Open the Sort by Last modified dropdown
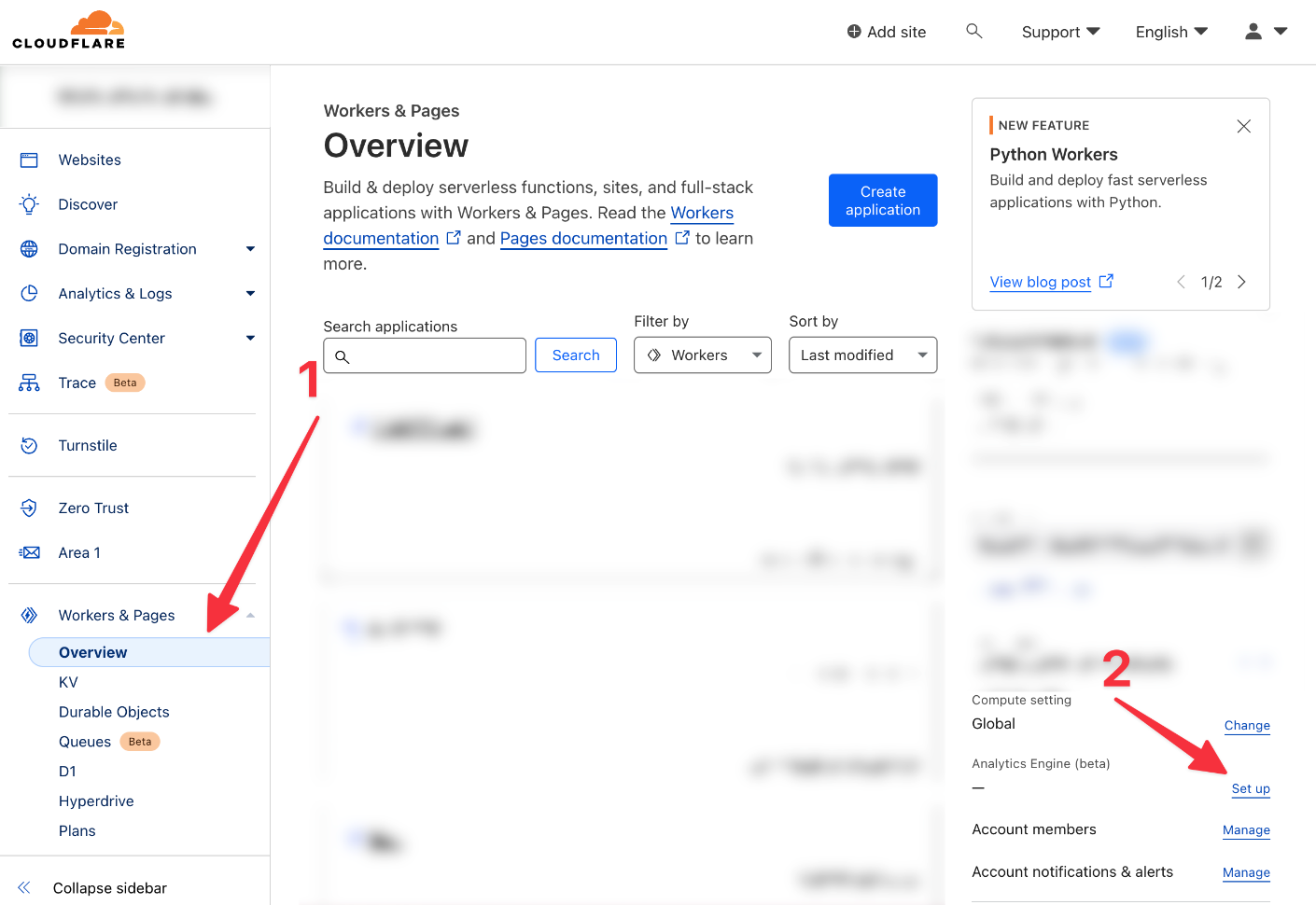The image size is (1316, 905). pos(862,355)
